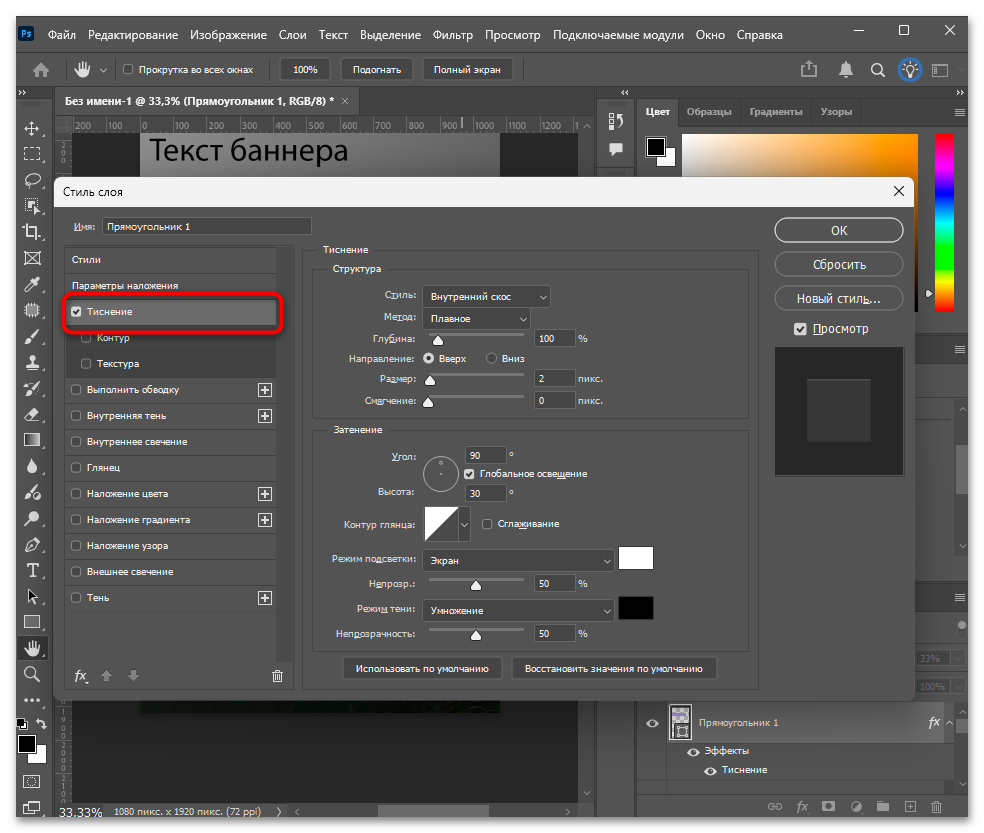
Task: Select the Crop tool
Action: [x=31, y=232]
